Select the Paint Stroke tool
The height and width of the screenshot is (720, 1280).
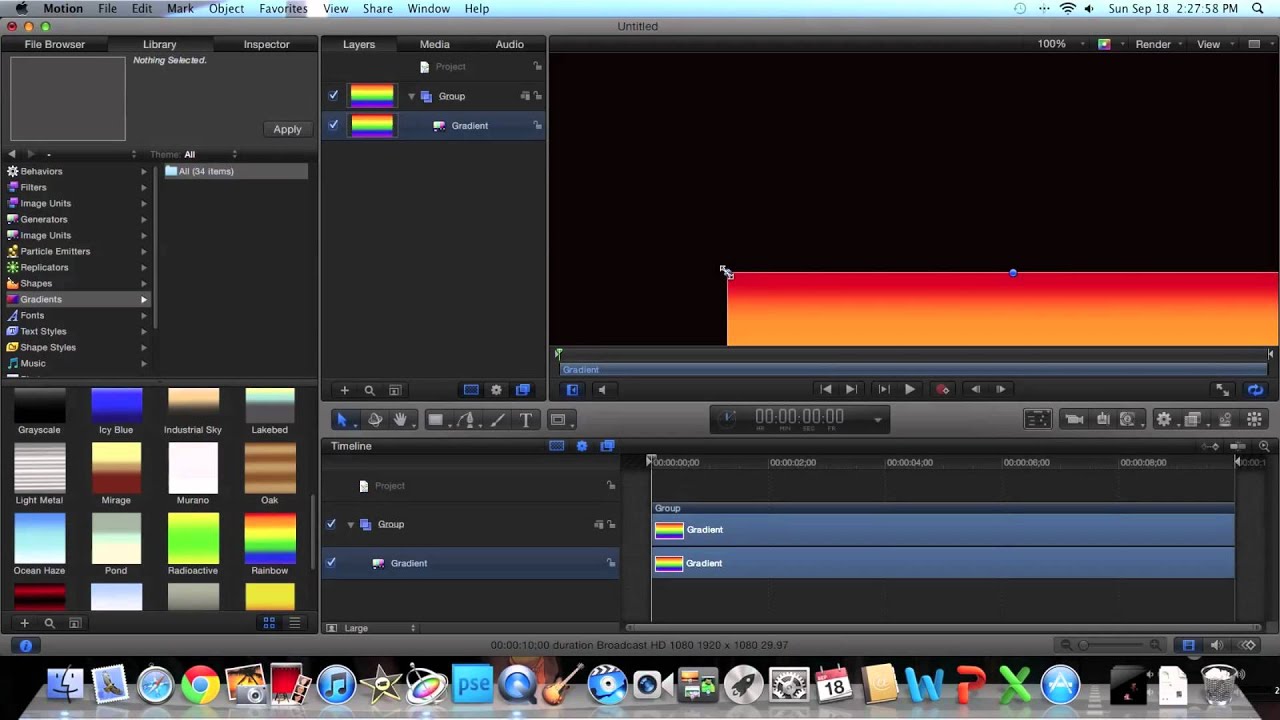click(498, 420)
